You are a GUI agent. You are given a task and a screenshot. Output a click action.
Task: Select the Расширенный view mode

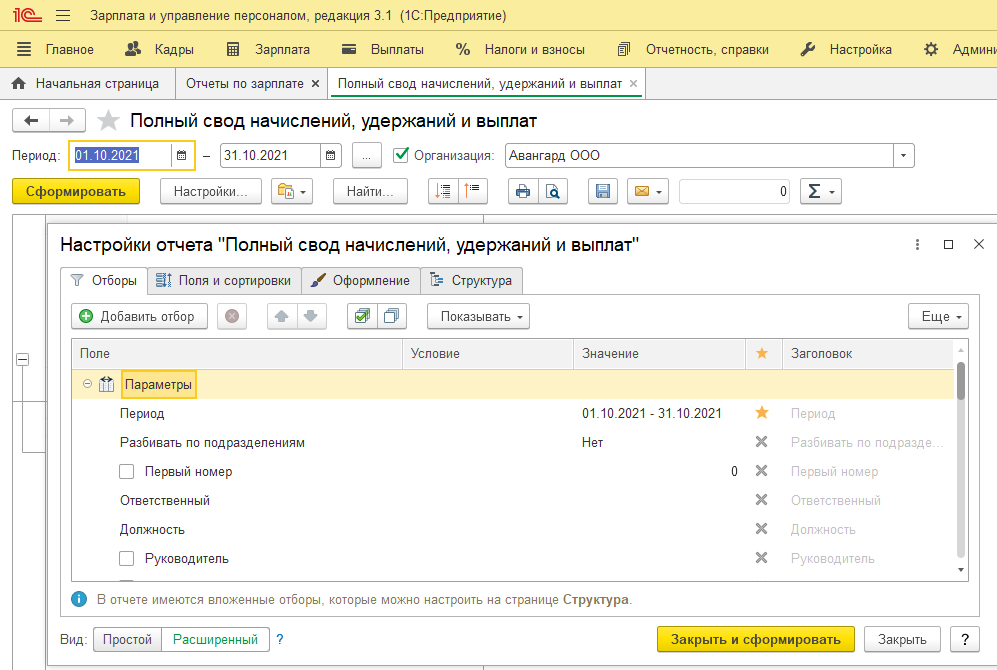215,639
